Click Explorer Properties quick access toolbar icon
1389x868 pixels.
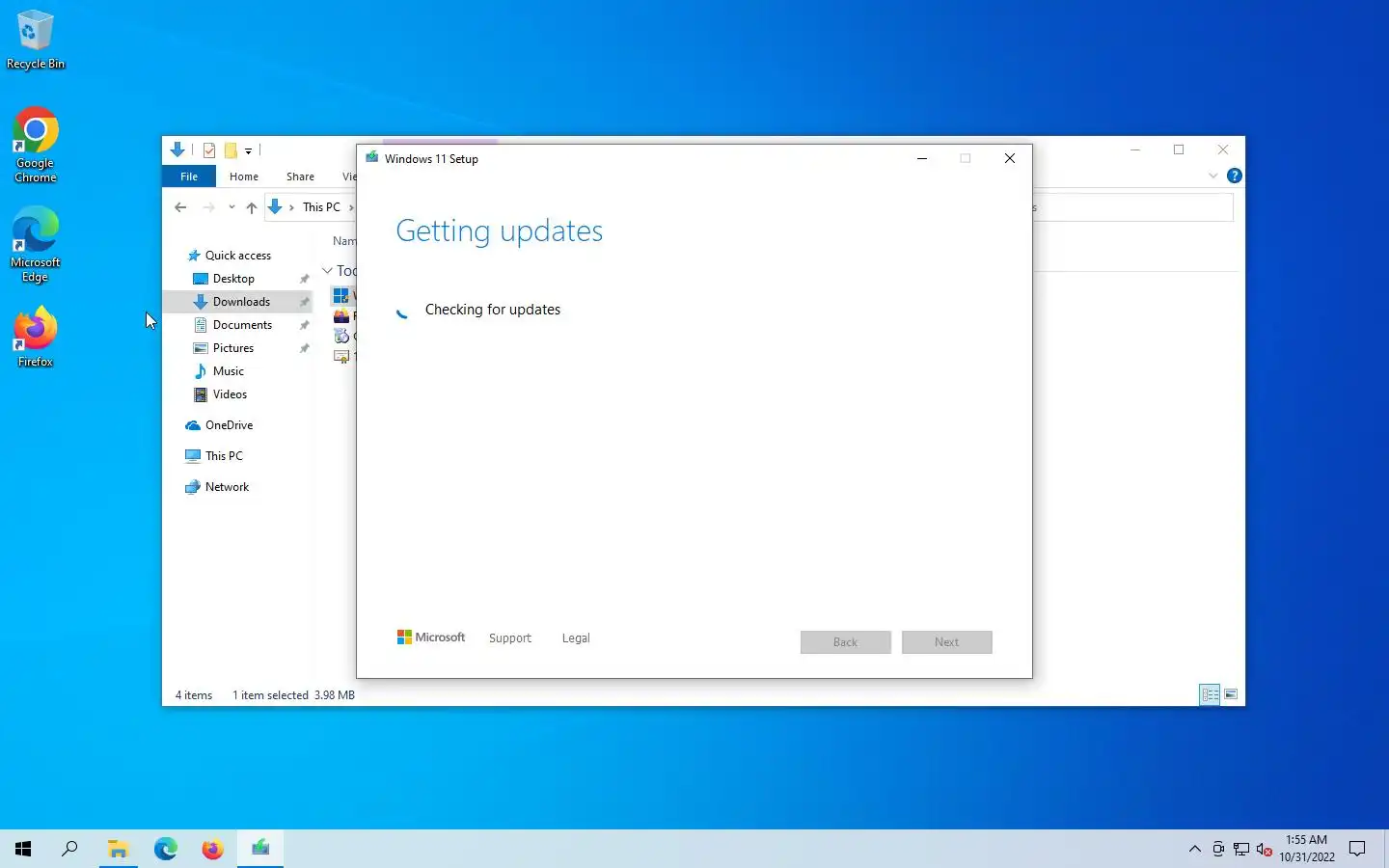click(209, 150)
